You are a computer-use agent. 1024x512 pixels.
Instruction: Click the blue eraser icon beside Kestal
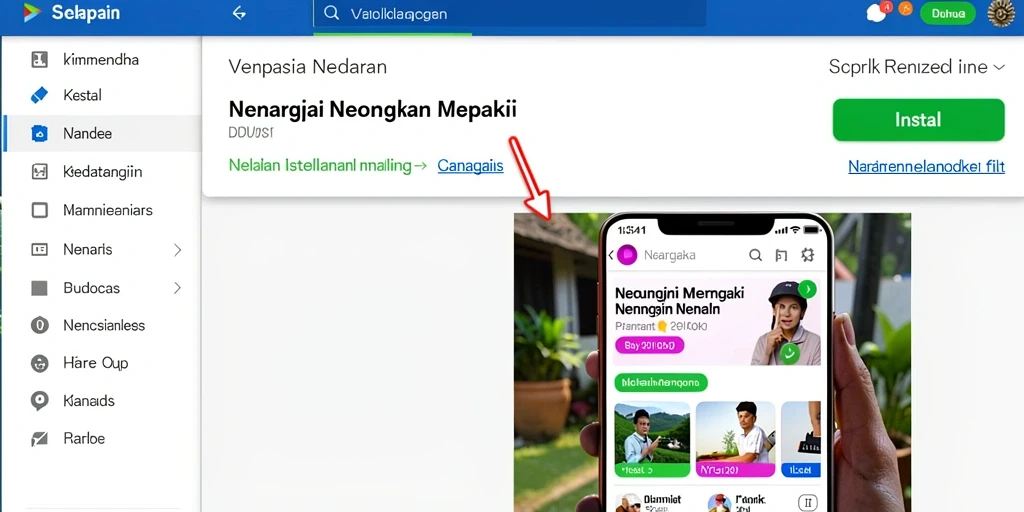click(x=39, y=95)
